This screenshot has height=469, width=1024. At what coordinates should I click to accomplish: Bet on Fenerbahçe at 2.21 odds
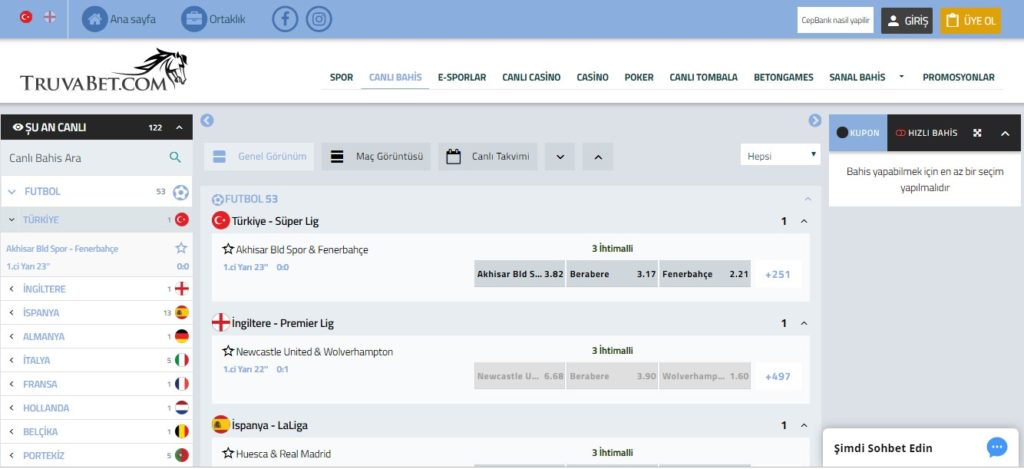tap(705, 274)
